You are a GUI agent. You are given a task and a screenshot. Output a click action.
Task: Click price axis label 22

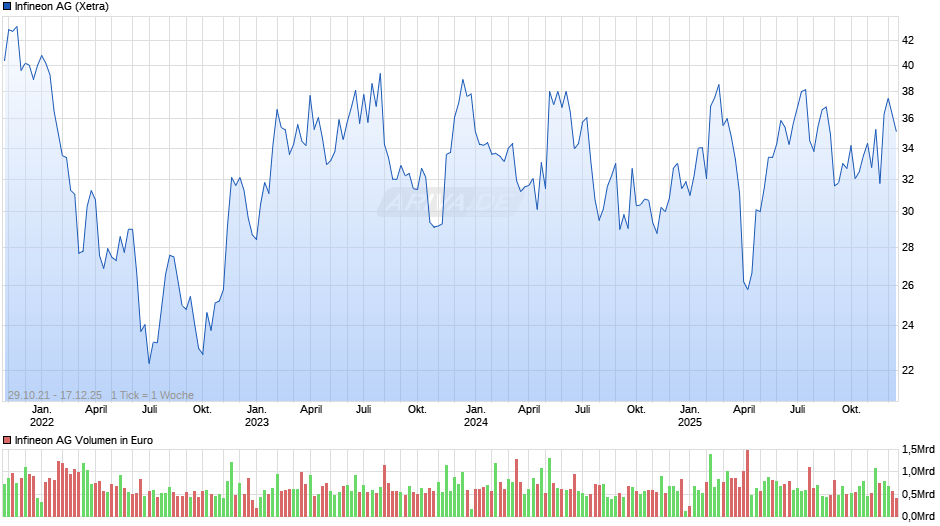908,370
